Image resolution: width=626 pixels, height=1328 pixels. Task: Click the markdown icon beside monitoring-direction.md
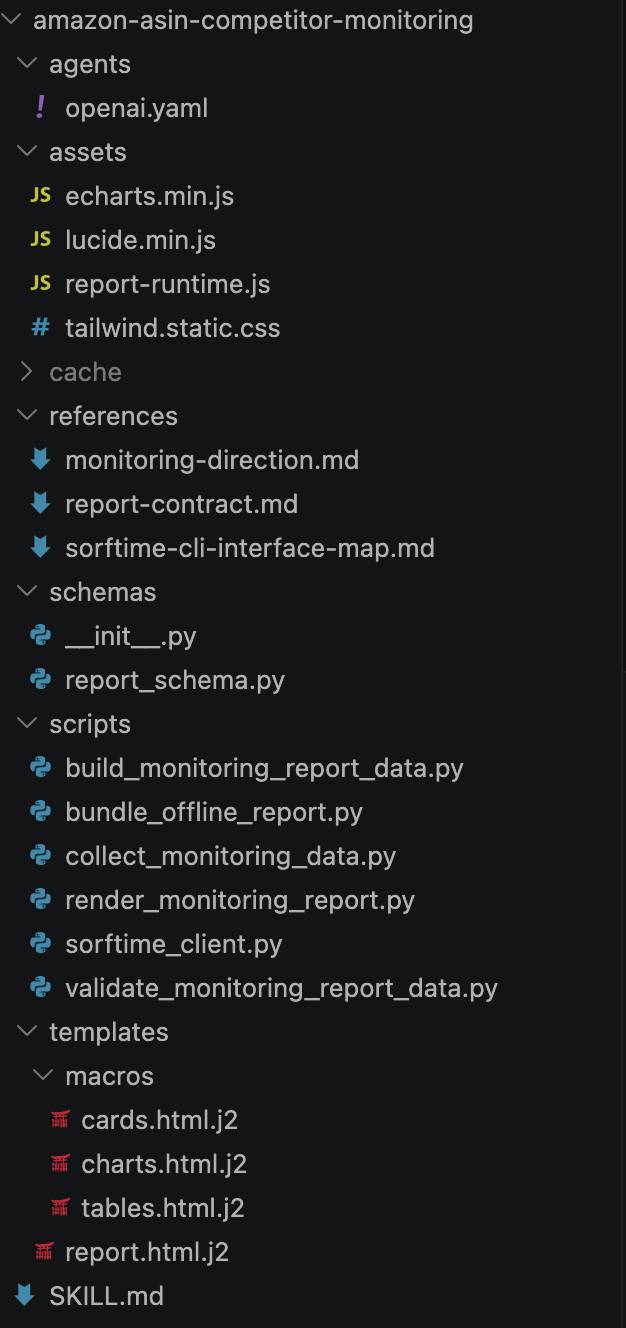pyautogui.click(x=40, y=460)
